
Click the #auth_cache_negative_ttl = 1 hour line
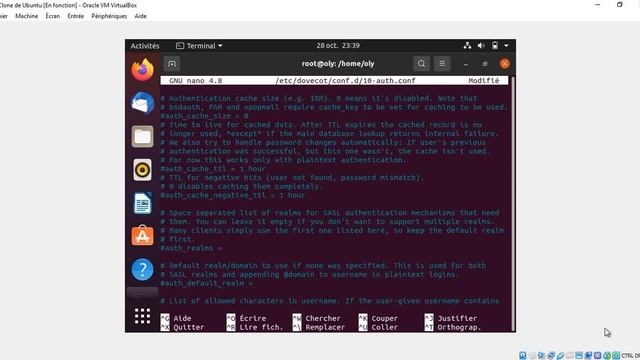pyautogui.click(x=233, y=195)
